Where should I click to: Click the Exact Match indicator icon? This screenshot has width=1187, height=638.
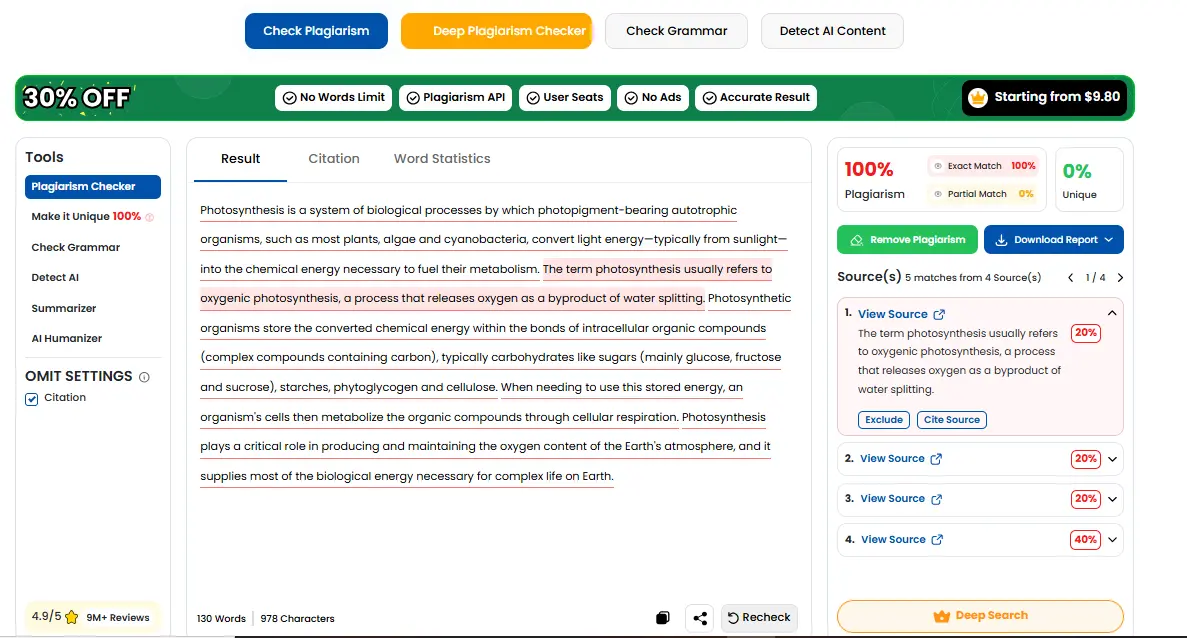[x=938, y=166]
